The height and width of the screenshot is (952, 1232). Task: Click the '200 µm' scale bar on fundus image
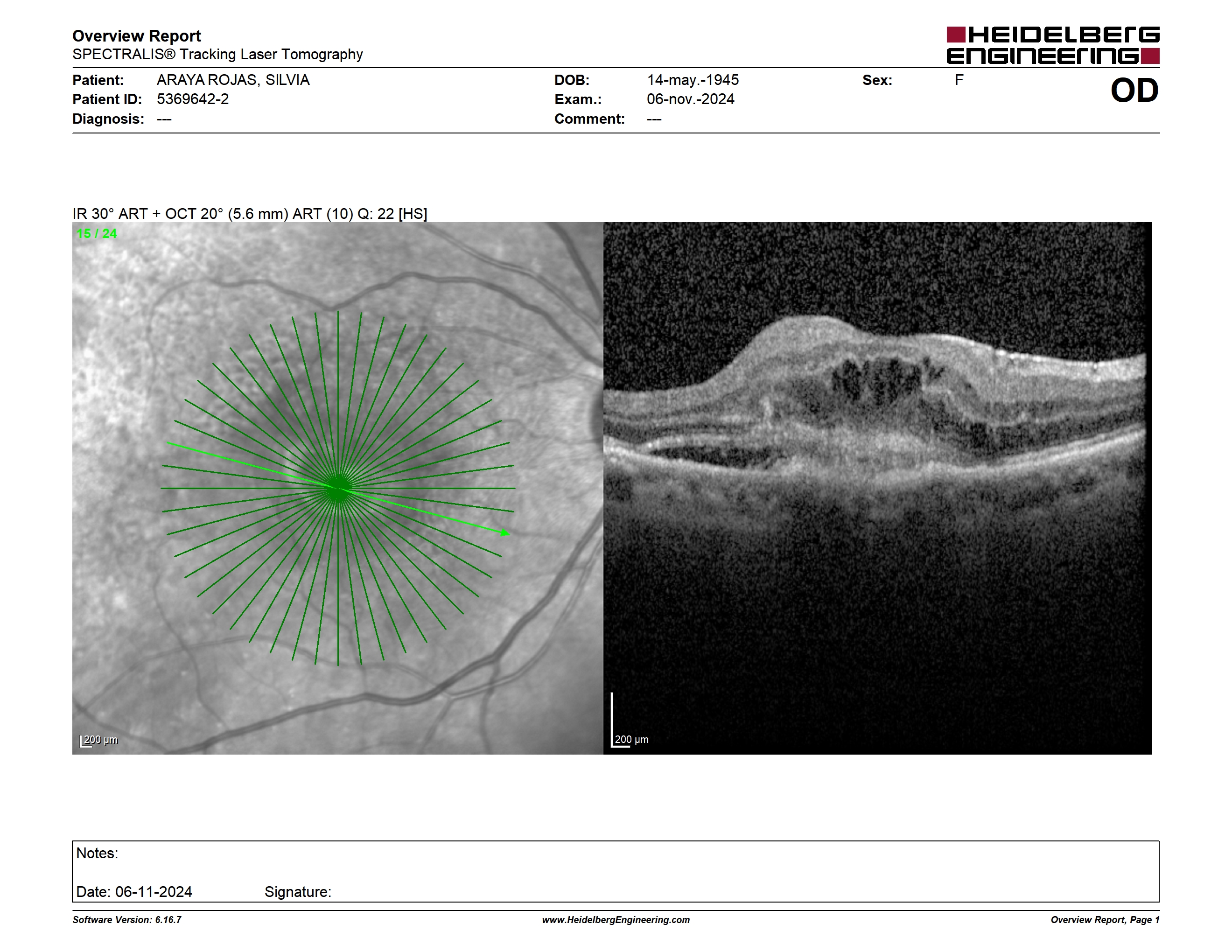pyautogui.click(x=99, y=740)
